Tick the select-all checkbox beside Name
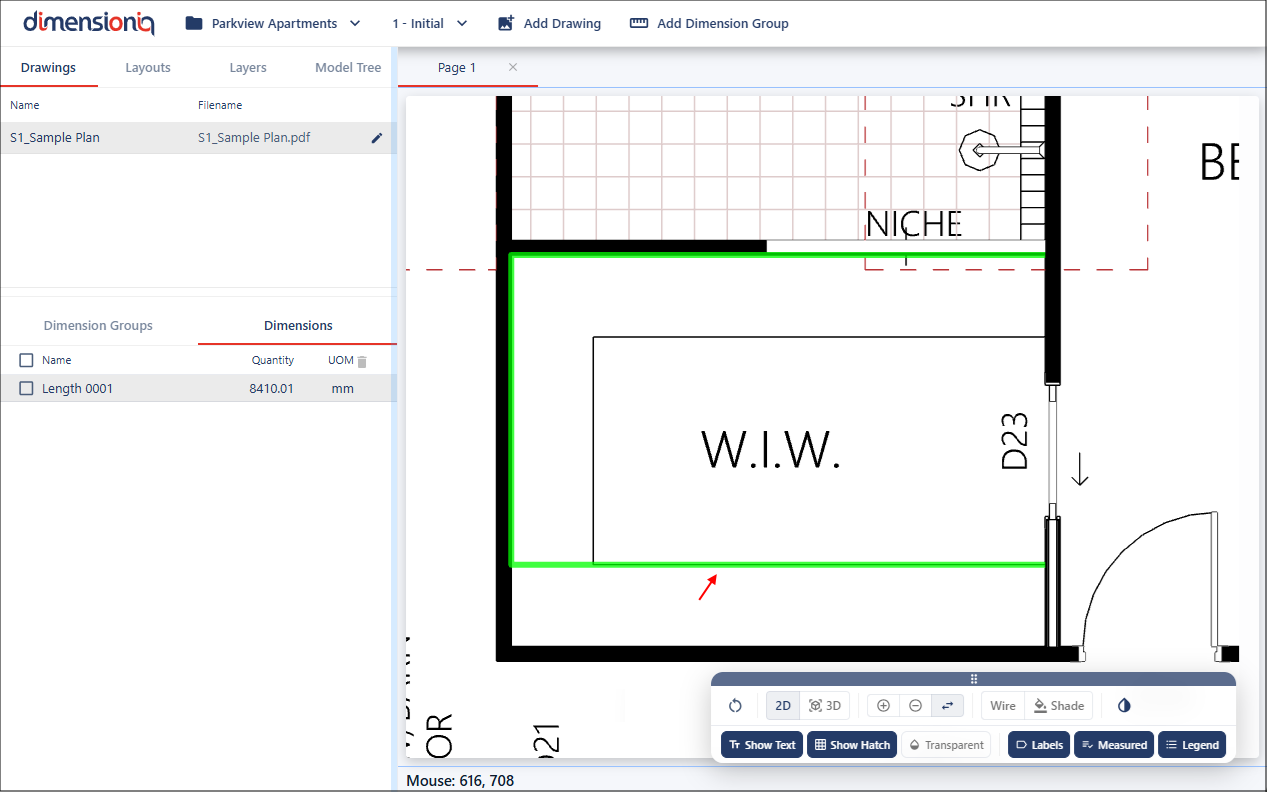The height and width of the screenshot is (792, 1267). click(27, 361)
